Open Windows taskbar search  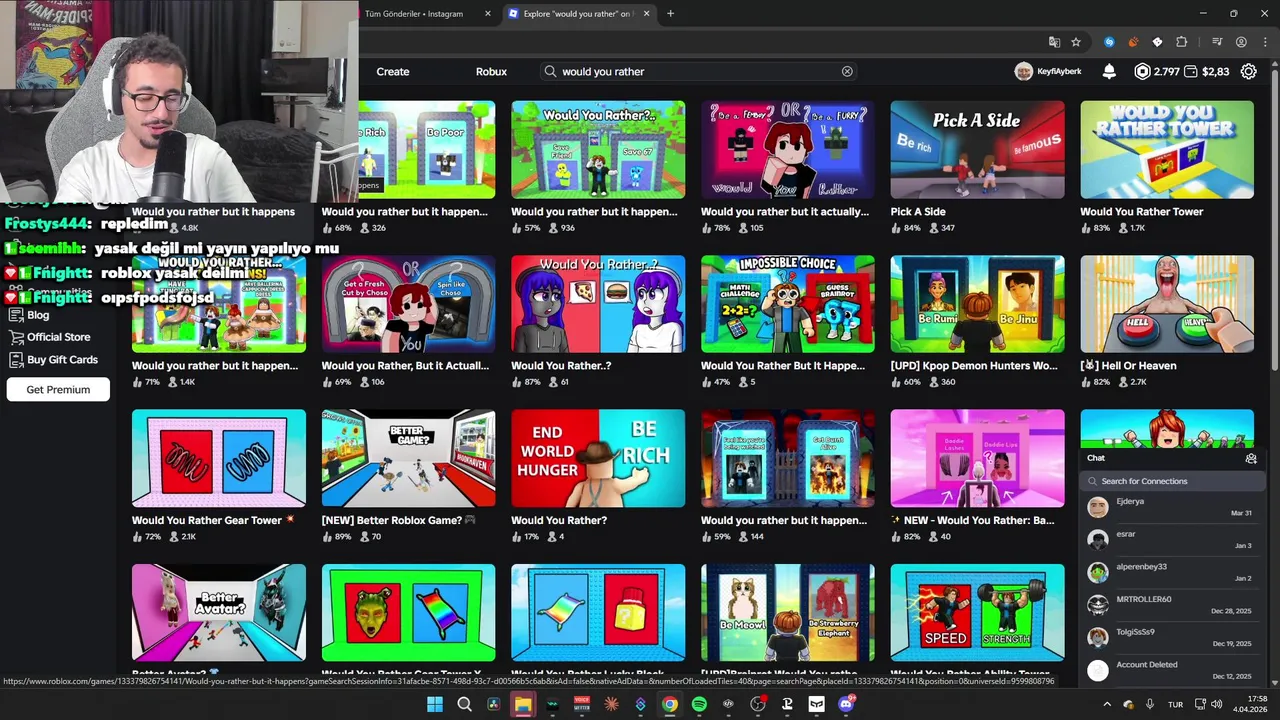click(464, 704)
